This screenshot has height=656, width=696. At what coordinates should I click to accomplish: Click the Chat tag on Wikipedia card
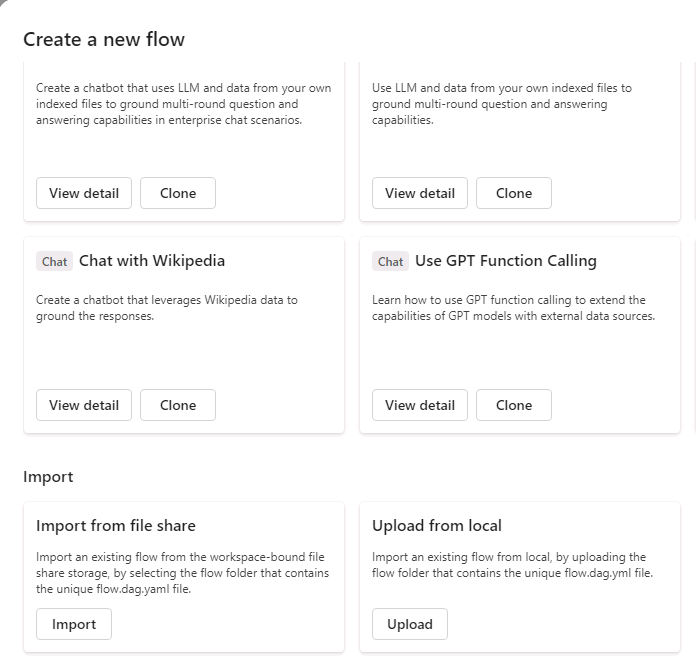[54, 261]
